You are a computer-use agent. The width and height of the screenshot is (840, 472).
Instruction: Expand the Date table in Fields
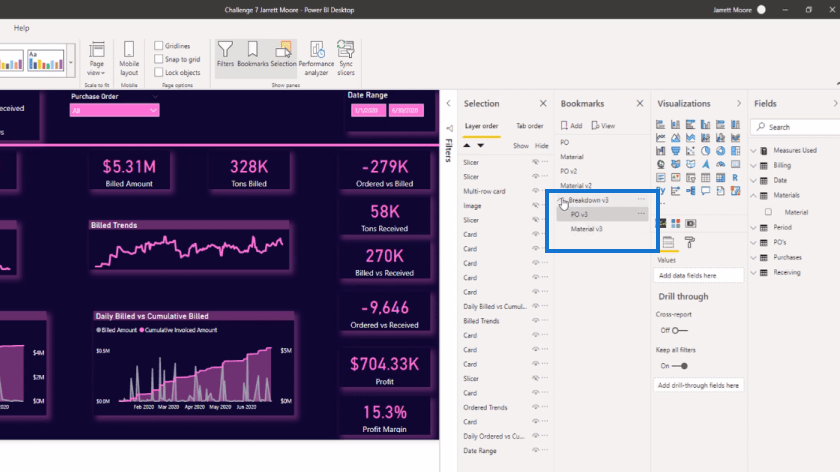pos(754,181)
